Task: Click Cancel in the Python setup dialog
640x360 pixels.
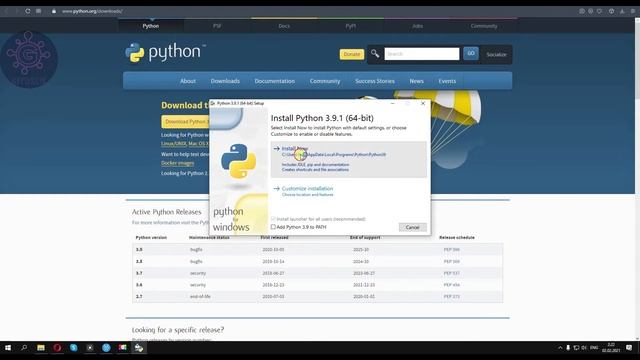Action: [x=412, y=227]
